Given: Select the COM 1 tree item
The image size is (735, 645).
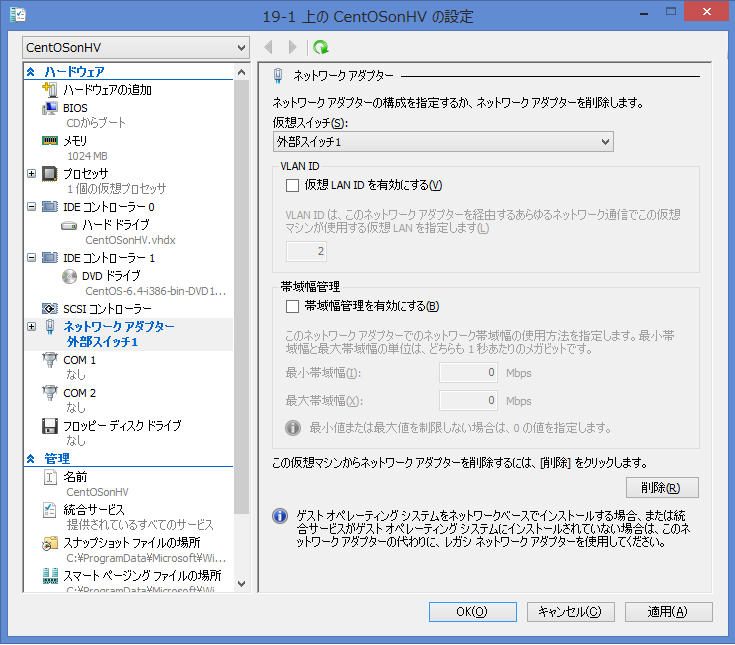Looking at the screenshot, I should (80, 360).
